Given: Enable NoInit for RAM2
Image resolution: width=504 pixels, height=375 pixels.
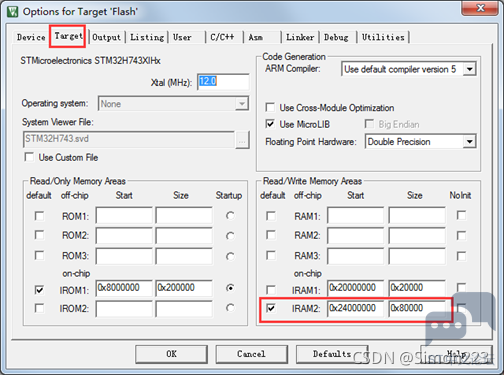Looking at the screenshot, I should tap(461, 236).
